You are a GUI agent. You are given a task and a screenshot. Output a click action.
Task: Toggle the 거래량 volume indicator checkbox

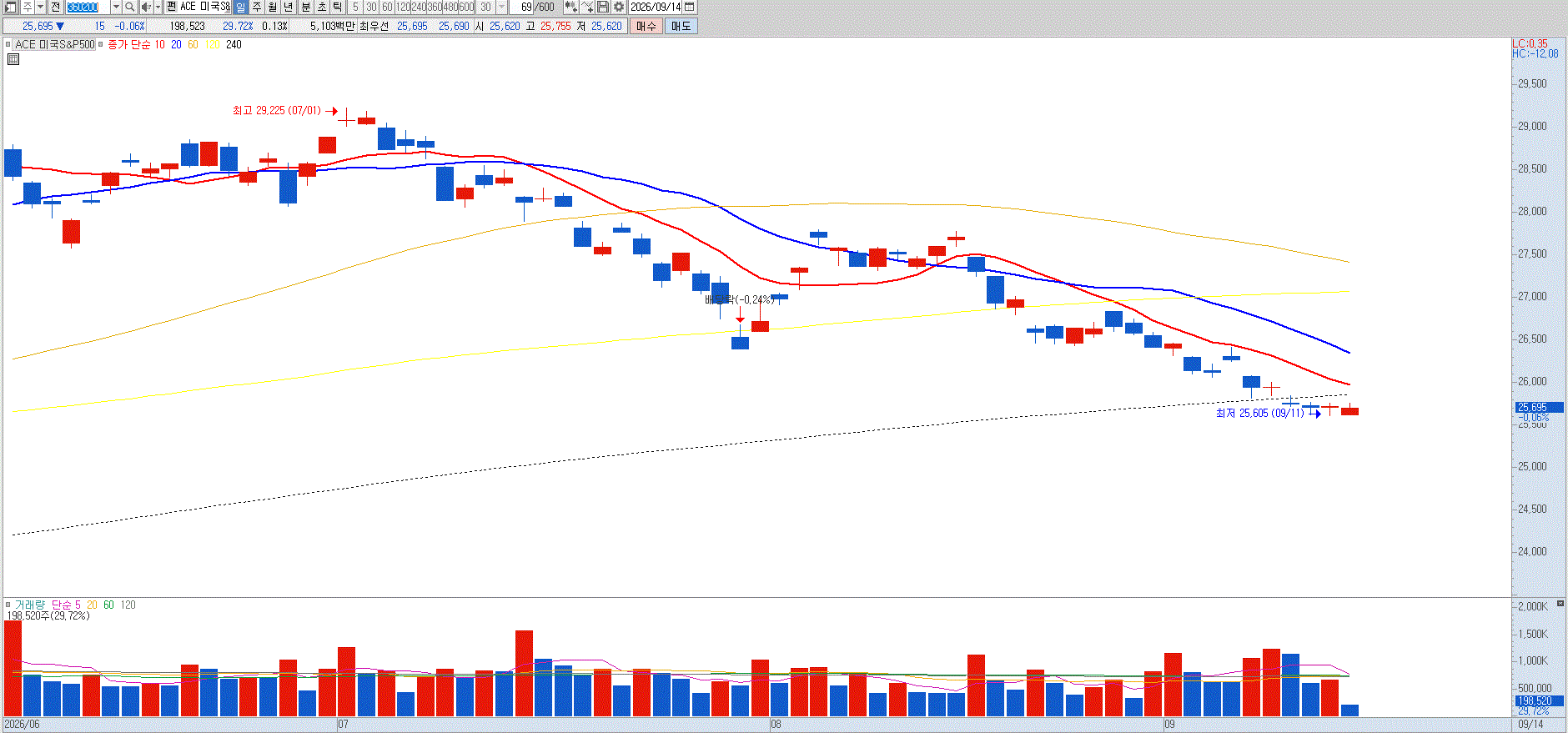tap(8, 605)
